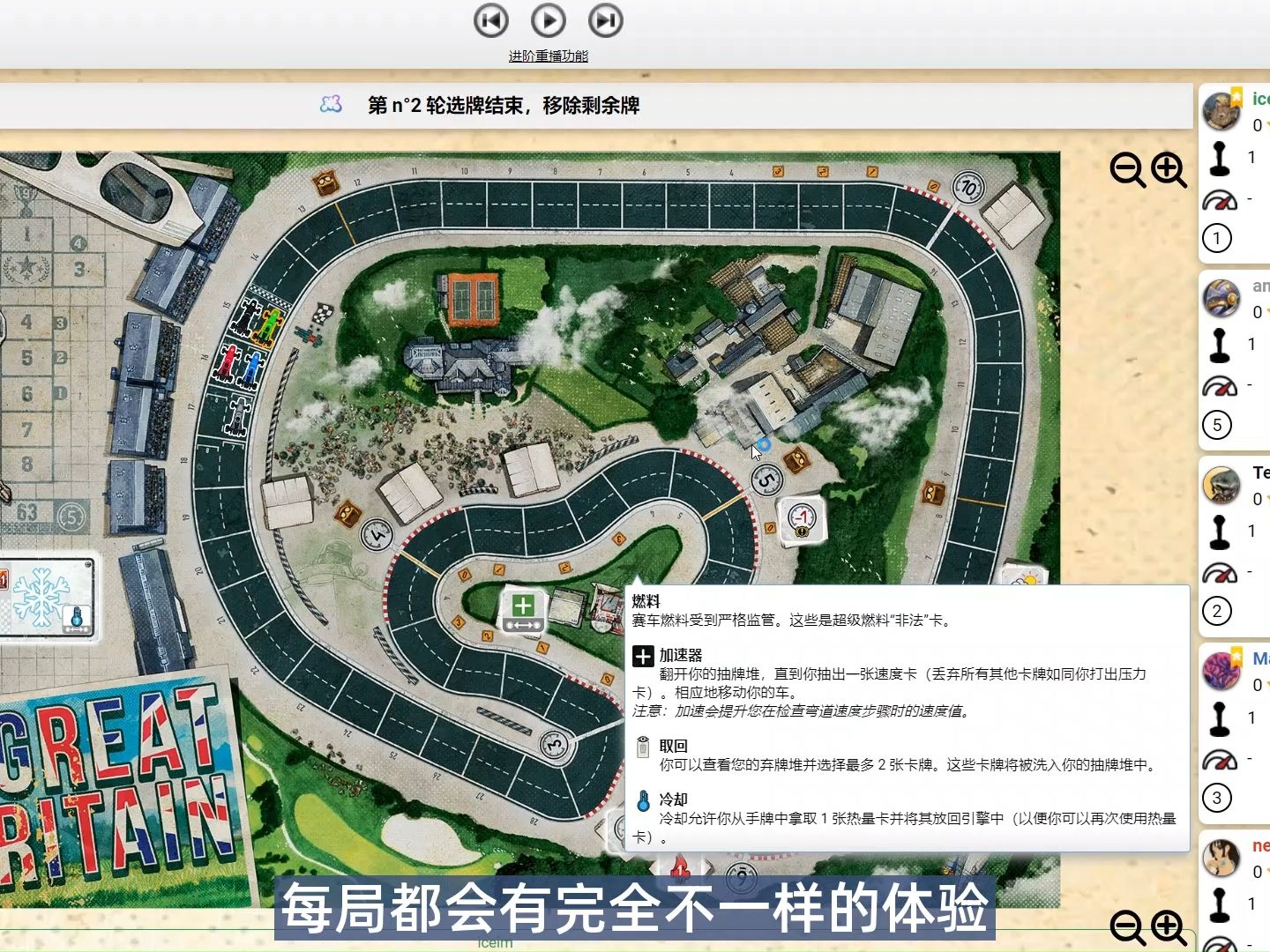Image resolution: width=1270 pixels, height=952 pixels.
Task: Click the 冷却 thermometer icon in tooltip
Action: [643, 800]
